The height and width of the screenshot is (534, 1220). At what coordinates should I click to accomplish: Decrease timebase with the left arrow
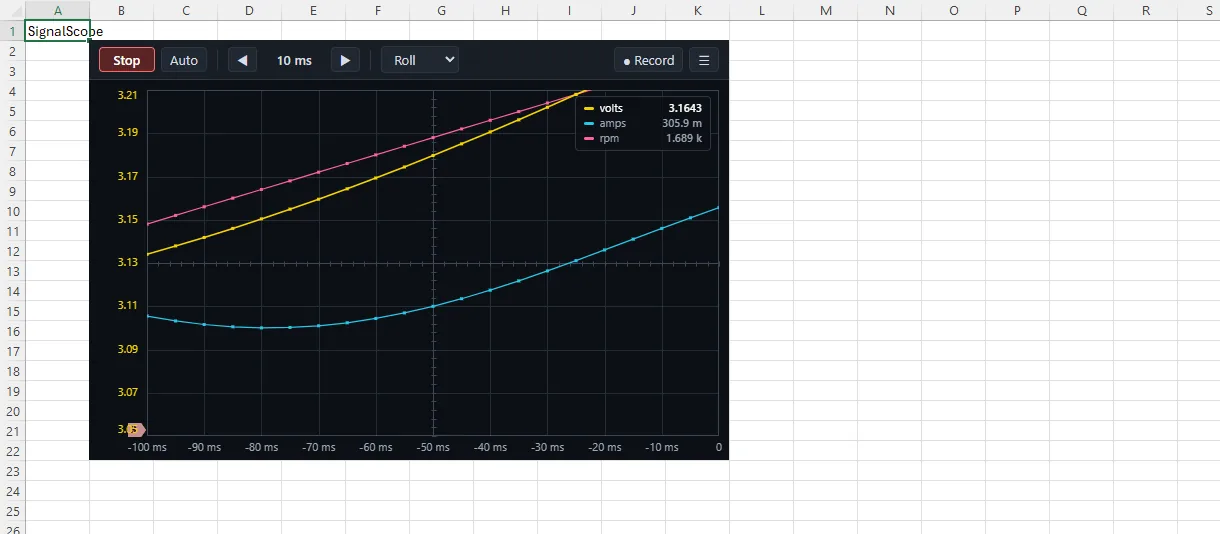pos(243,60)
